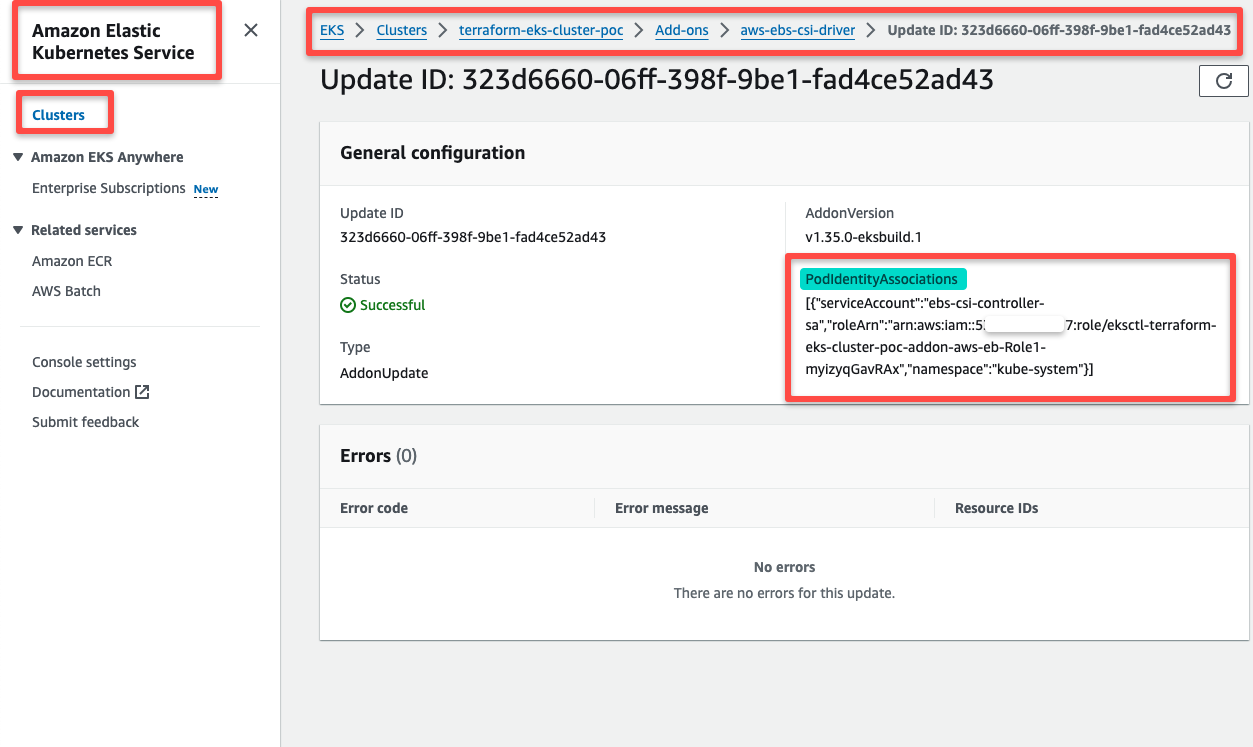The height and width of the screenshot is (747, 1253).
Task: Open Clusters from the breadcrumb trail
Action: (x=401, y=31)
